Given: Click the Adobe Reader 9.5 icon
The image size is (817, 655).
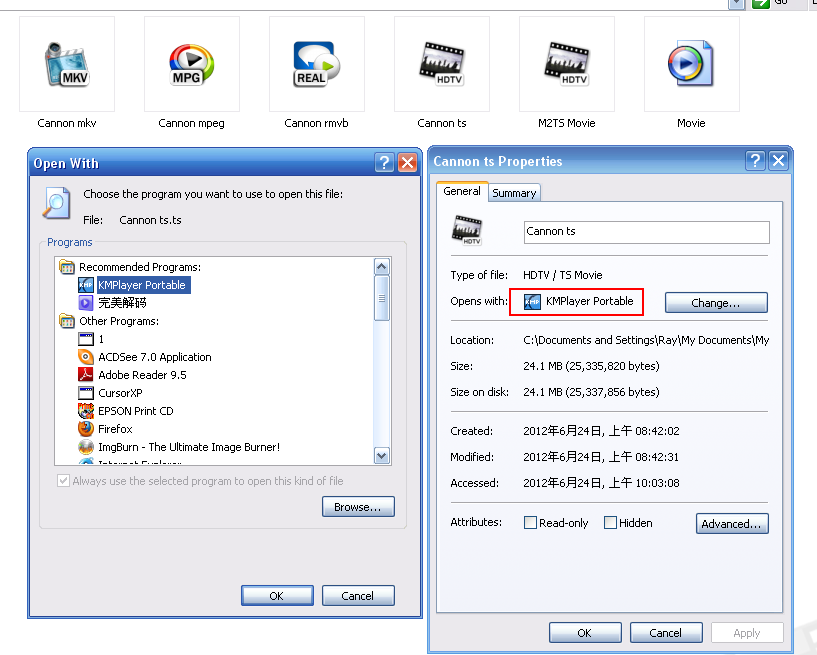Looking at the screenshot, I should (x=85, y=375).
